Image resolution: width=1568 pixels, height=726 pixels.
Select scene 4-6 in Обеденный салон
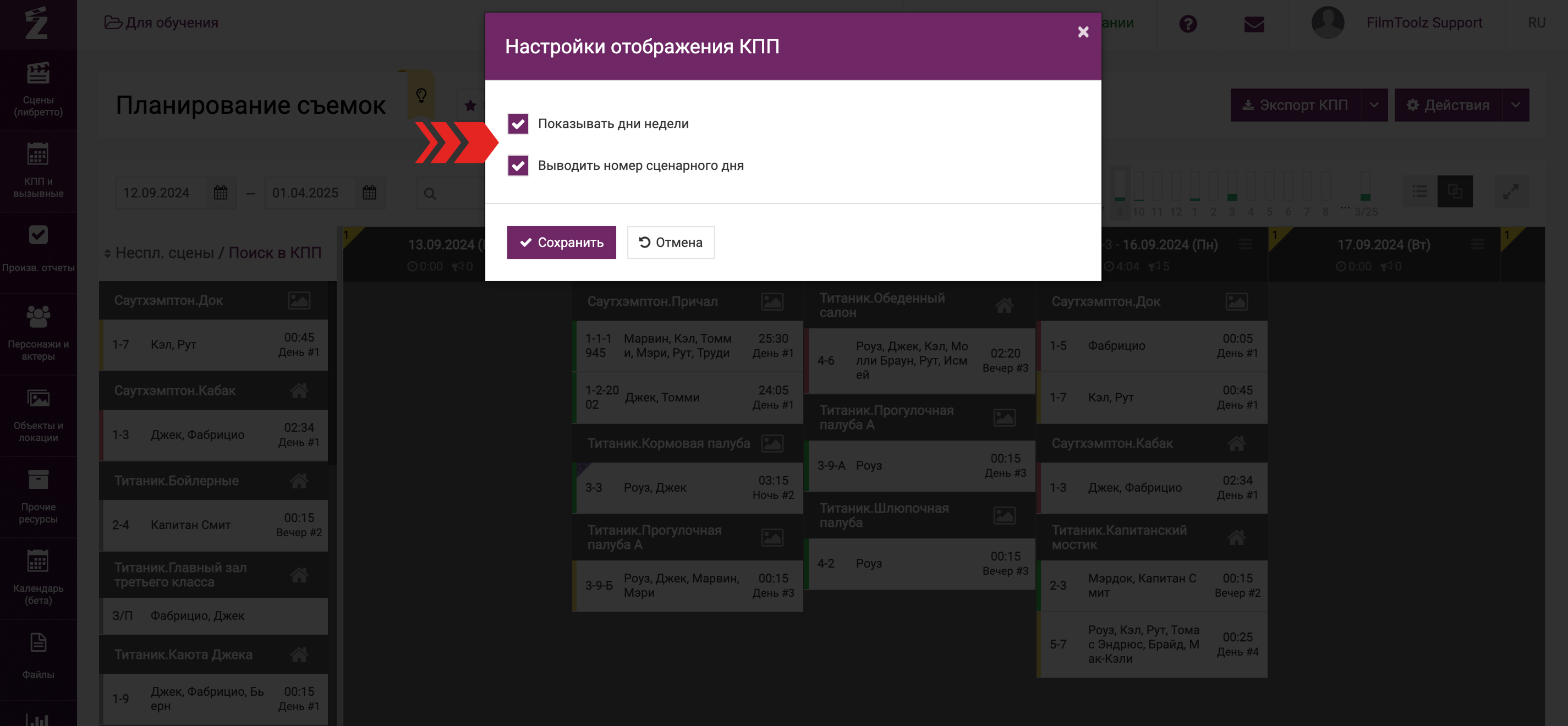[920, 361]
